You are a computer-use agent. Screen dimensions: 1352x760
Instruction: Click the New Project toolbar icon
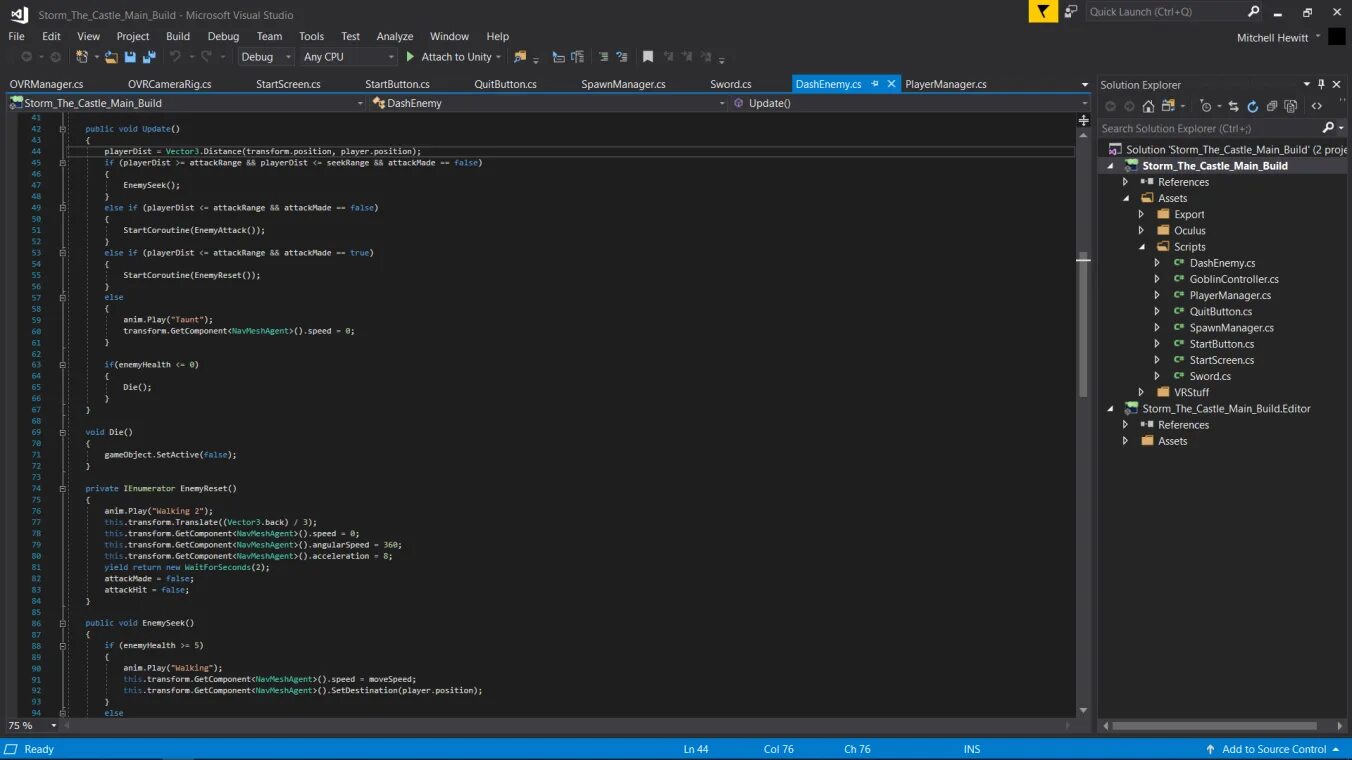pyautogui.click(x=82, y=57)
